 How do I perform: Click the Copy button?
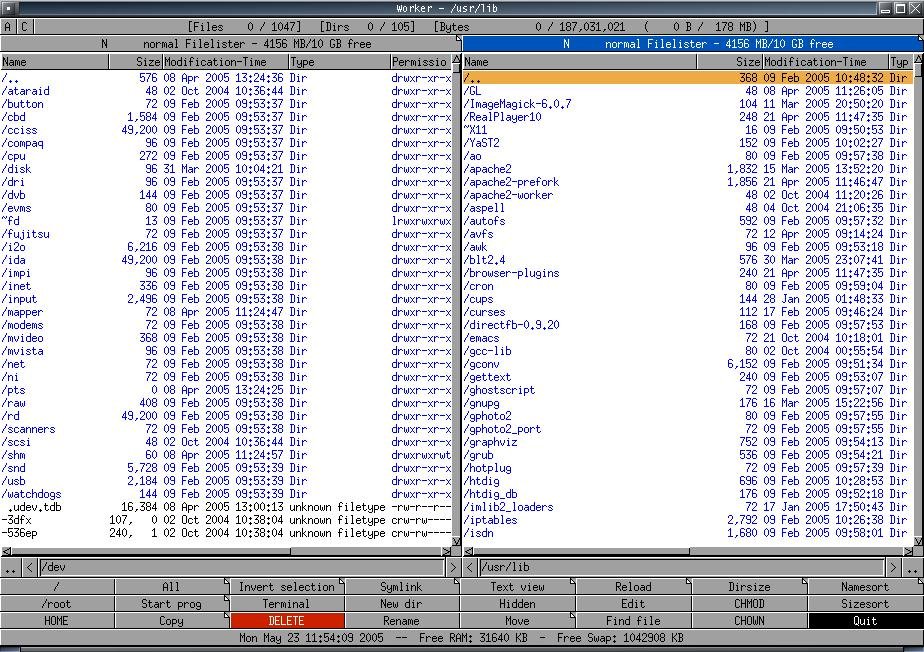point(171,621)
